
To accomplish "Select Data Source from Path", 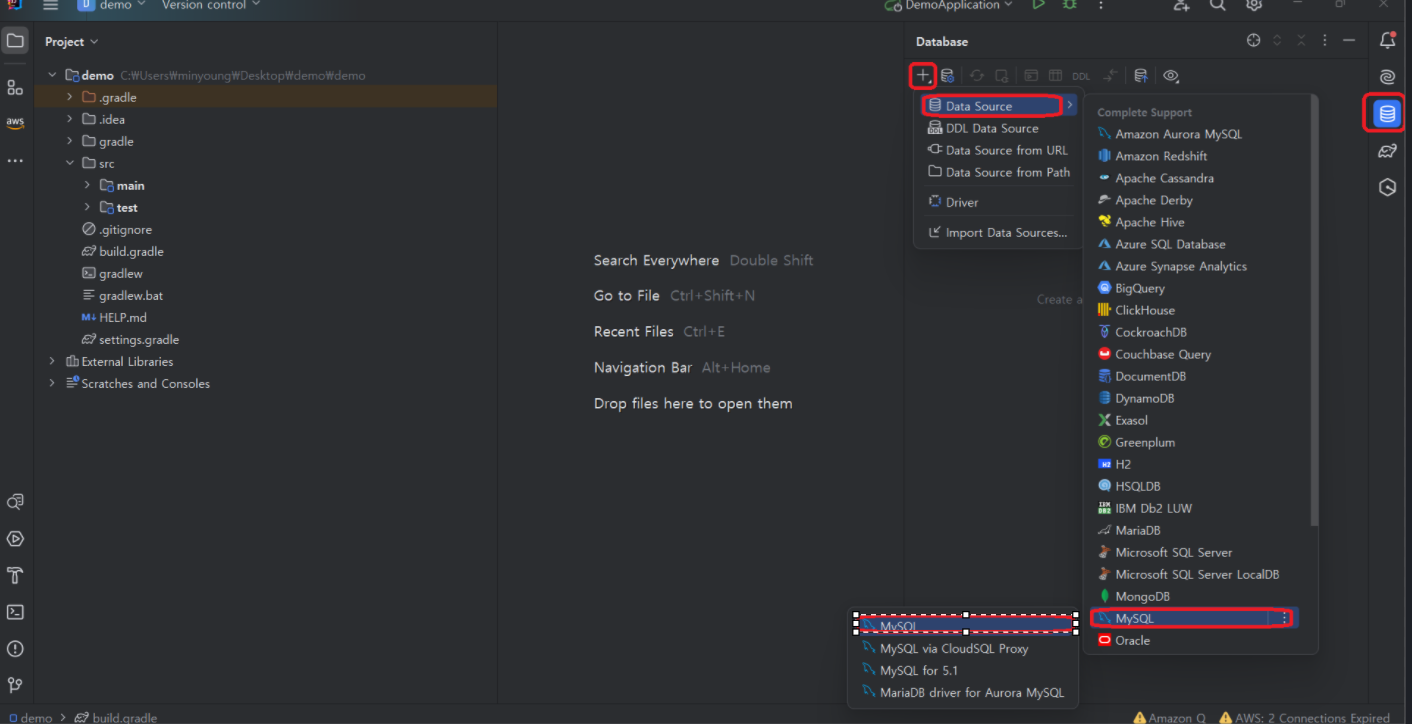I will coord(998,172).
